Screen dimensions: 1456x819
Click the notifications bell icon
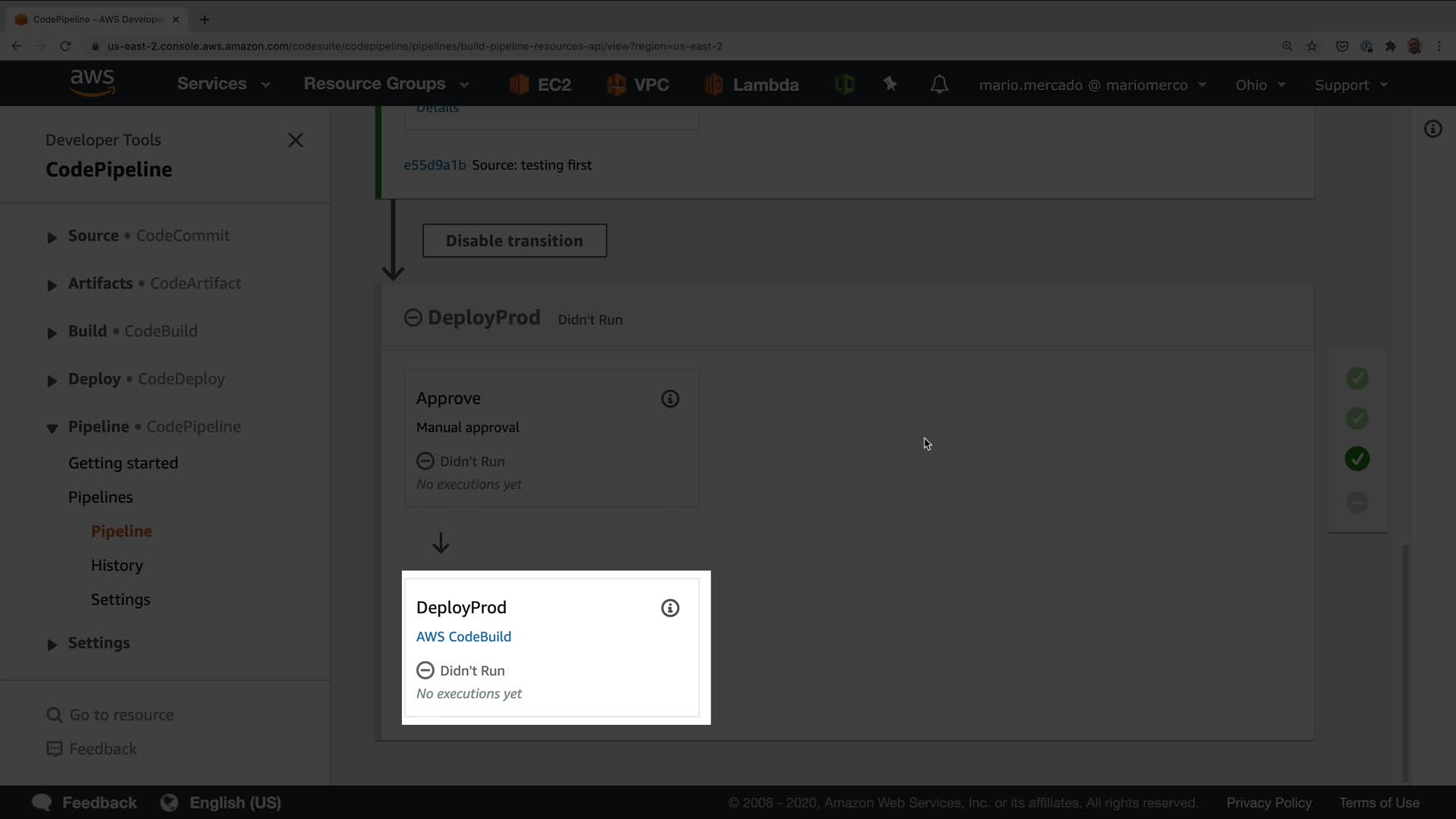click(x=939, y=84)
